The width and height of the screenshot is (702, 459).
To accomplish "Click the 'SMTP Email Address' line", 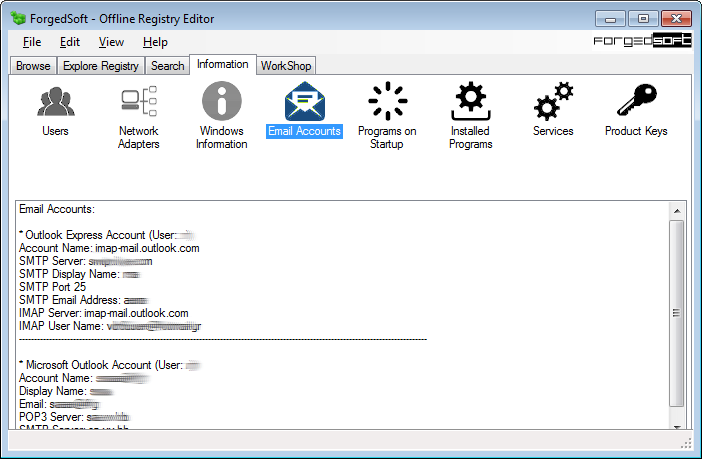I will coord(84,300).
